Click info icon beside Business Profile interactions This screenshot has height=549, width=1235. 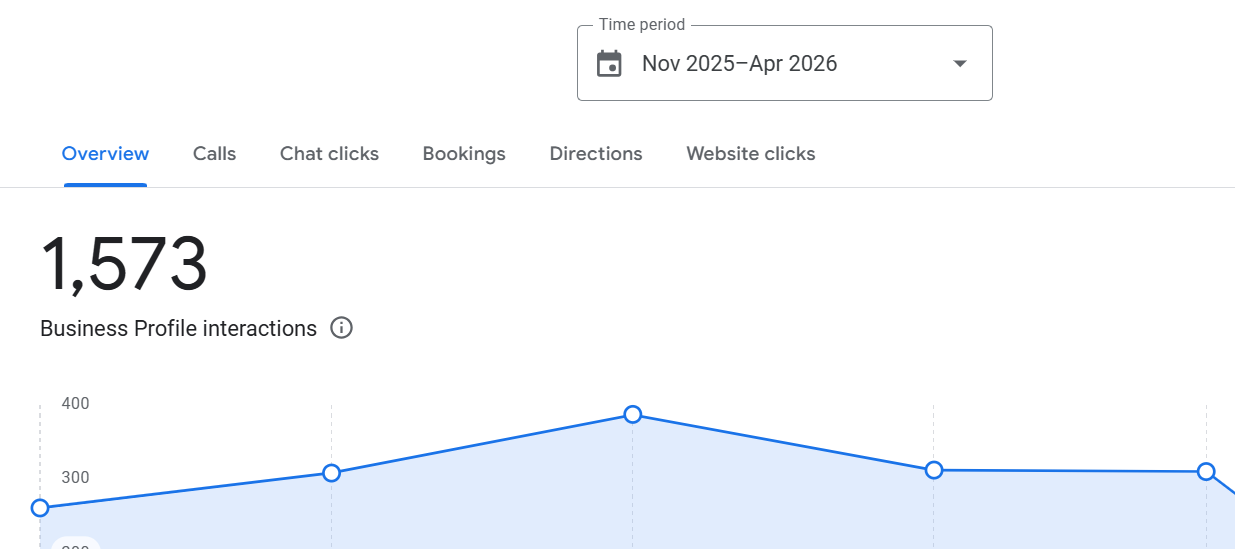pyautogui.click(x=342, y=328)
